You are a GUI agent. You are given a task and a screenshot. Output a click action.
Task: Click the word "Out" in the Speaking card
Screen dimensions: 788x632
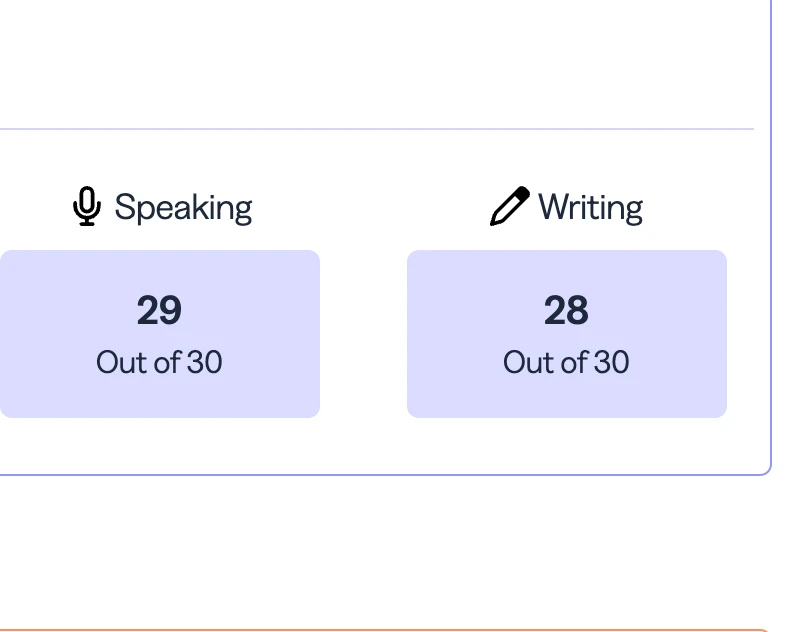pos(119,362)
